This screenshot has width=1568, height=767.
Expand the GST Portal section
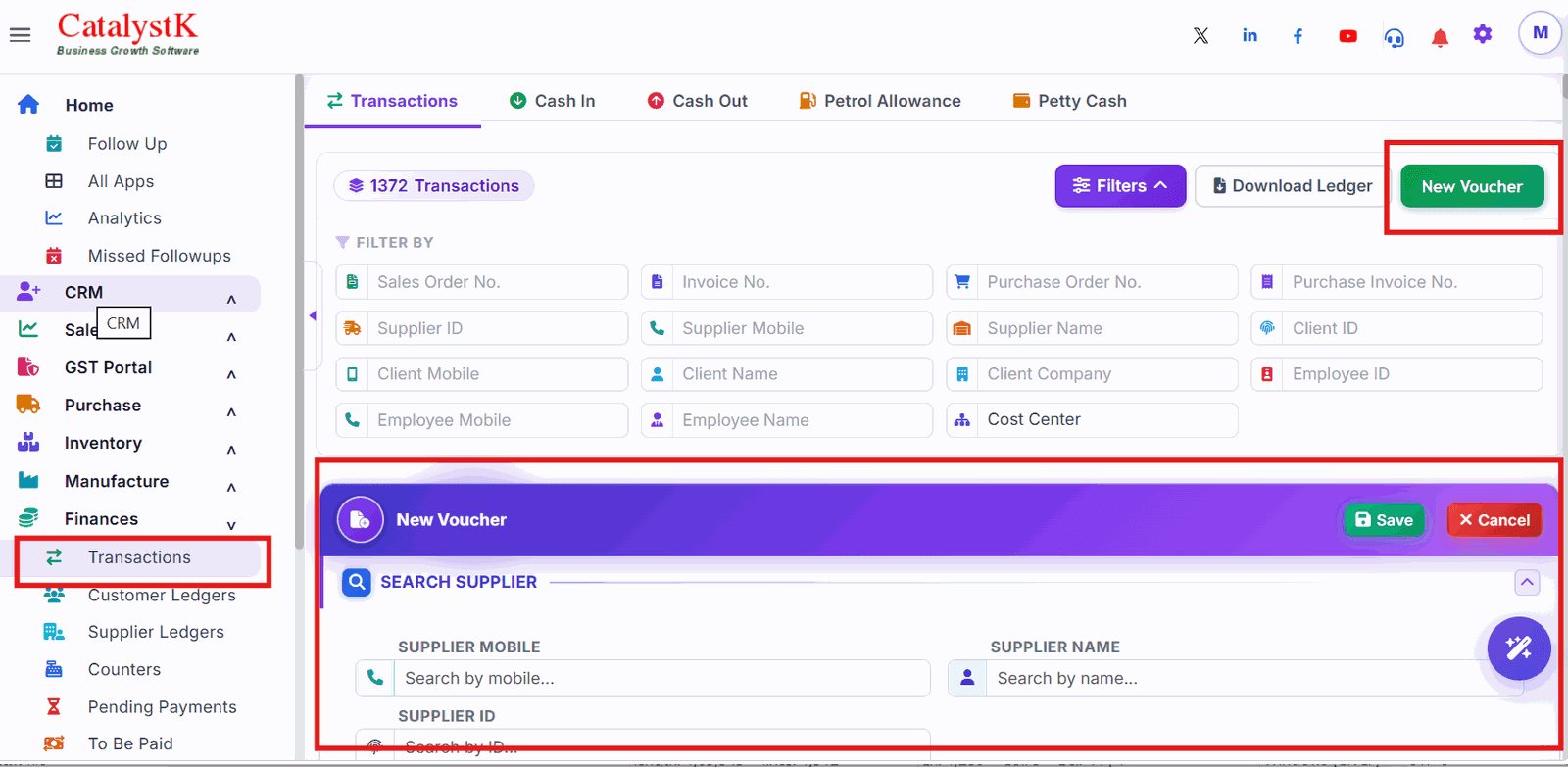coord(231,374)
